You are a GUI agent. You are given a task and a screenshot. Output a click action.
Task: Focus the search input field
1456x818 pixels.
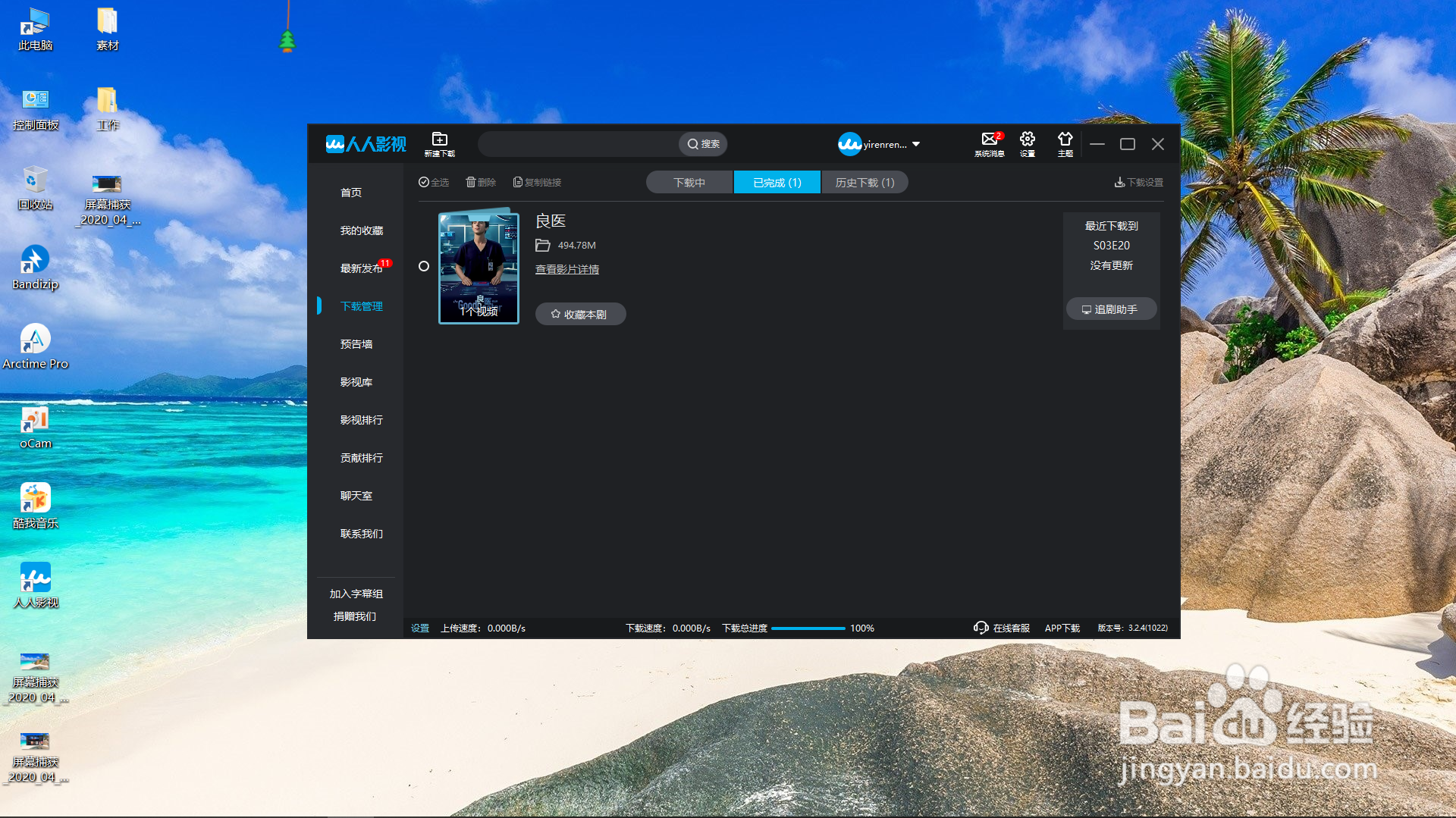tap(579, 144)
